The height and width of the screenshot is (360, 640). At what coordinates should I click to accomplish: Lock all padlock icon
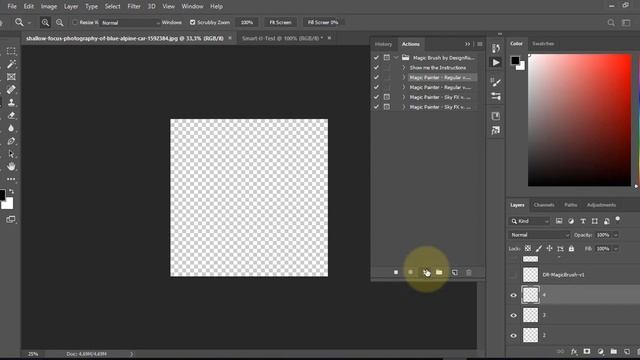(571, 249)
